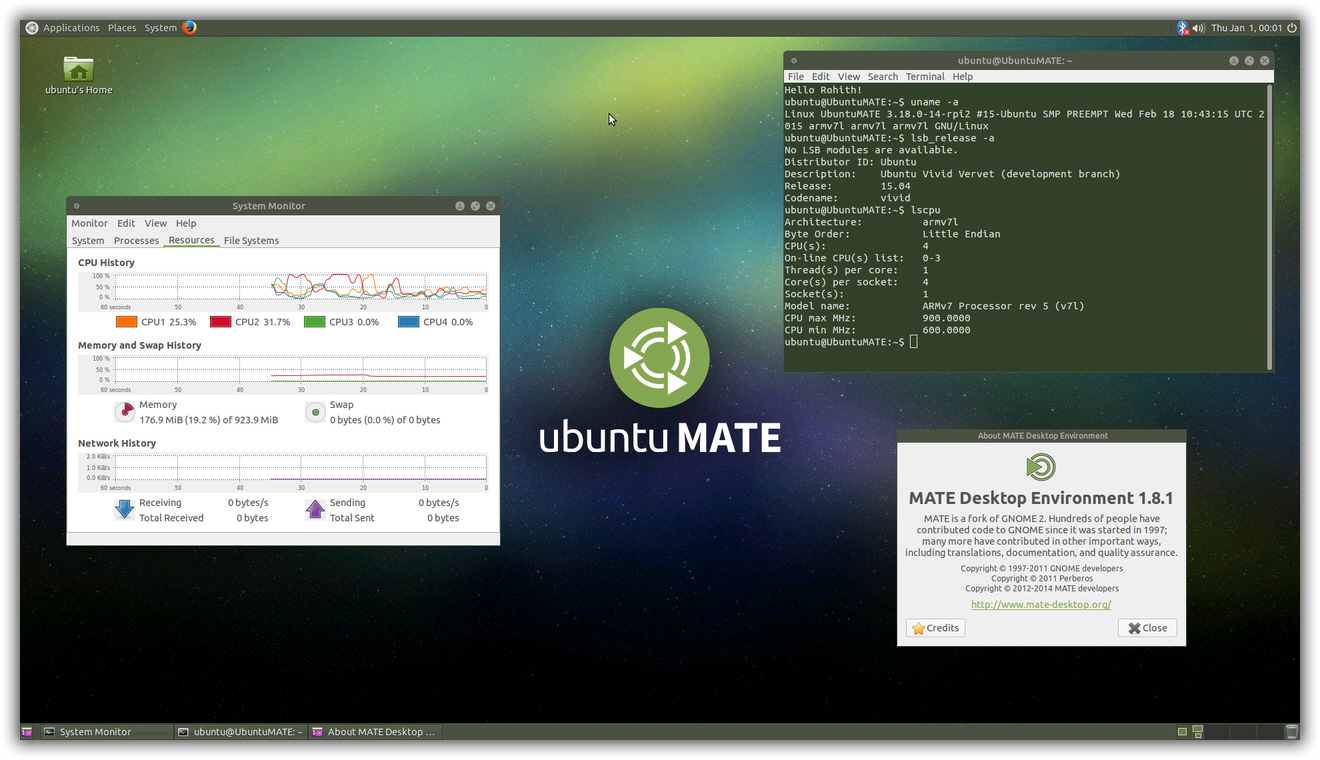The height and width of the screenshot is (760, 1320).
Task: Open View menu in System Monitor
Action: pos(155,223)
